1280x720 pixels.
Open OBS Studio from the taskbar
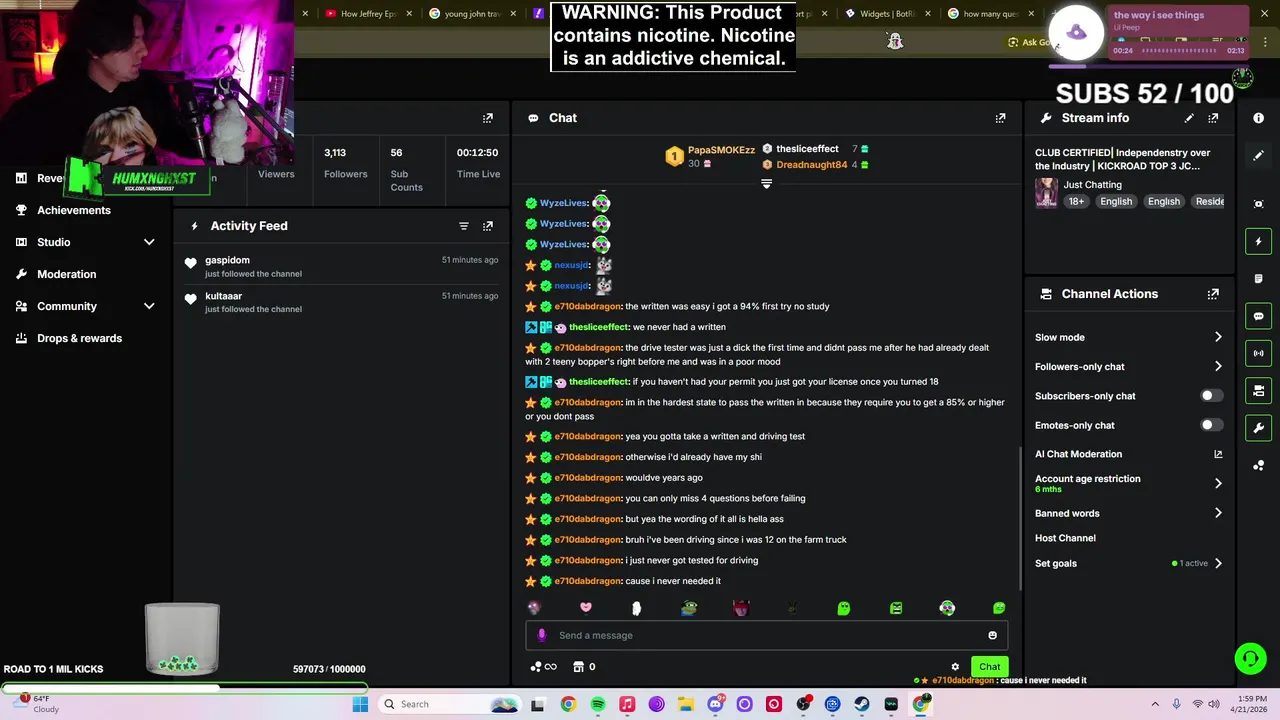pos(803,704)
